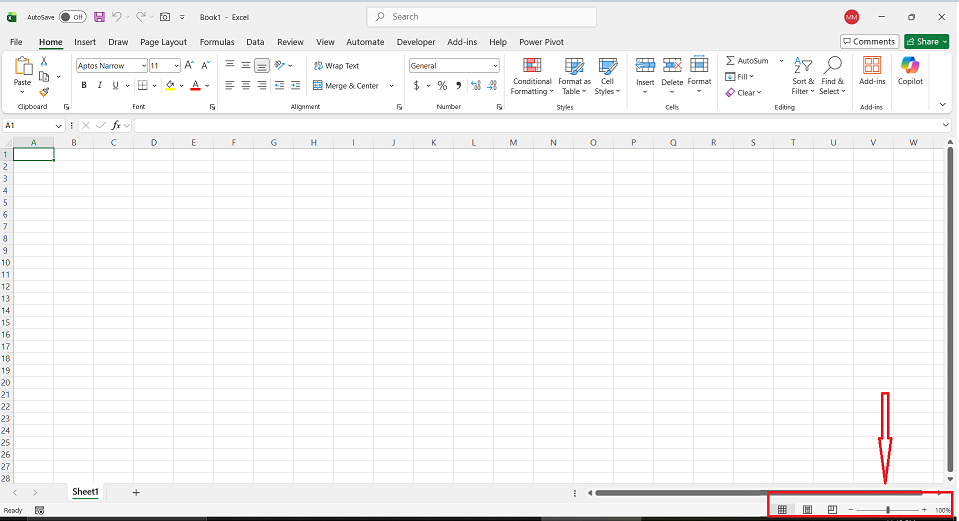Apply accounting dollar format
959x521 pixels.
417,86
